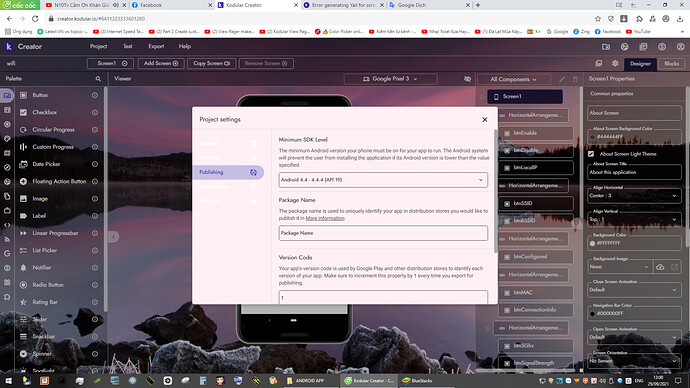690x388 pixels.
Task: Click the hidden components eye-slash icon
Action: point(467,79)
